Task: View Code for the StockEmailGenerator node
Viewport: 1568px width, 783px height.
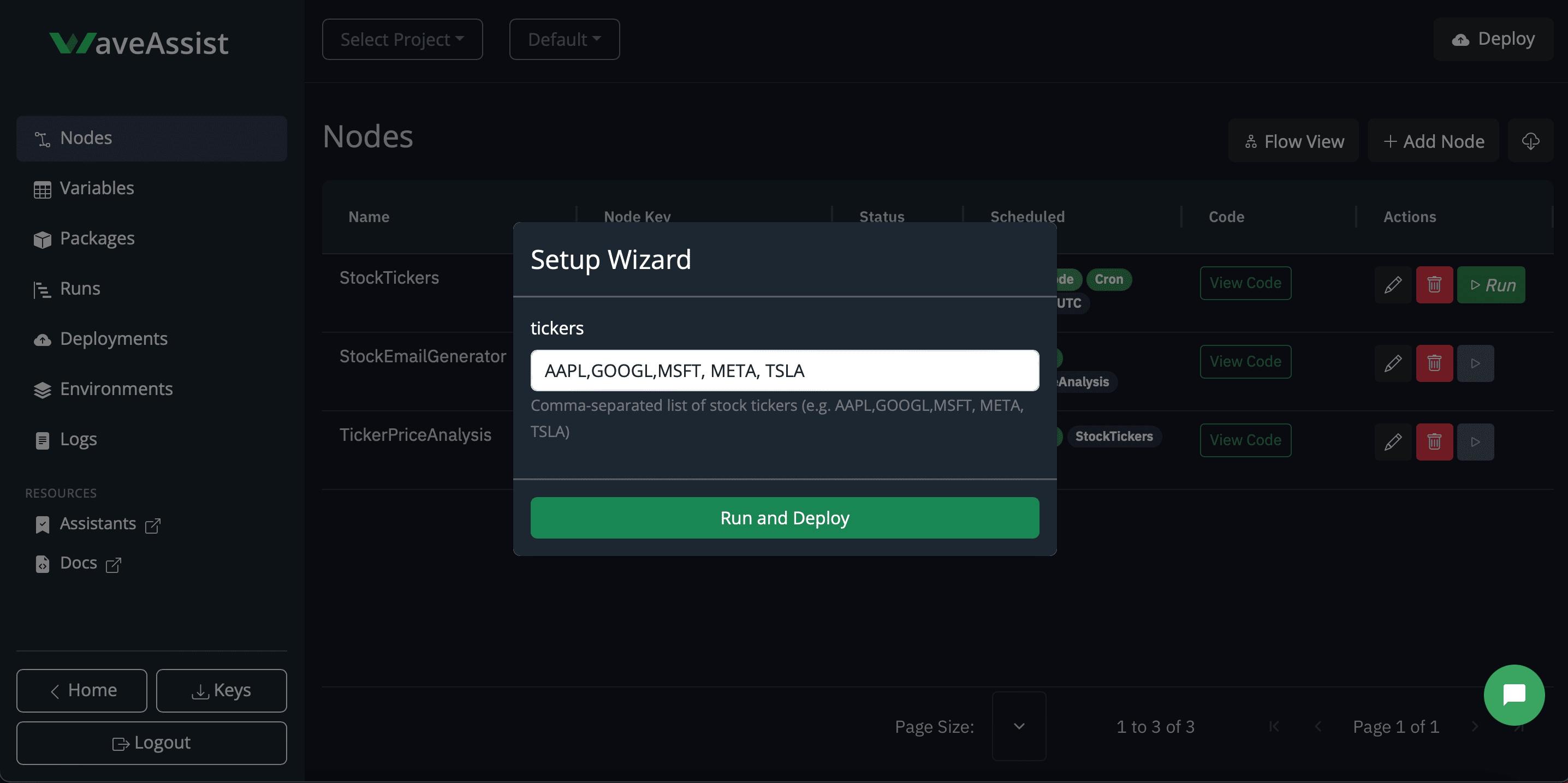Action: click(x=1245, y=362)
